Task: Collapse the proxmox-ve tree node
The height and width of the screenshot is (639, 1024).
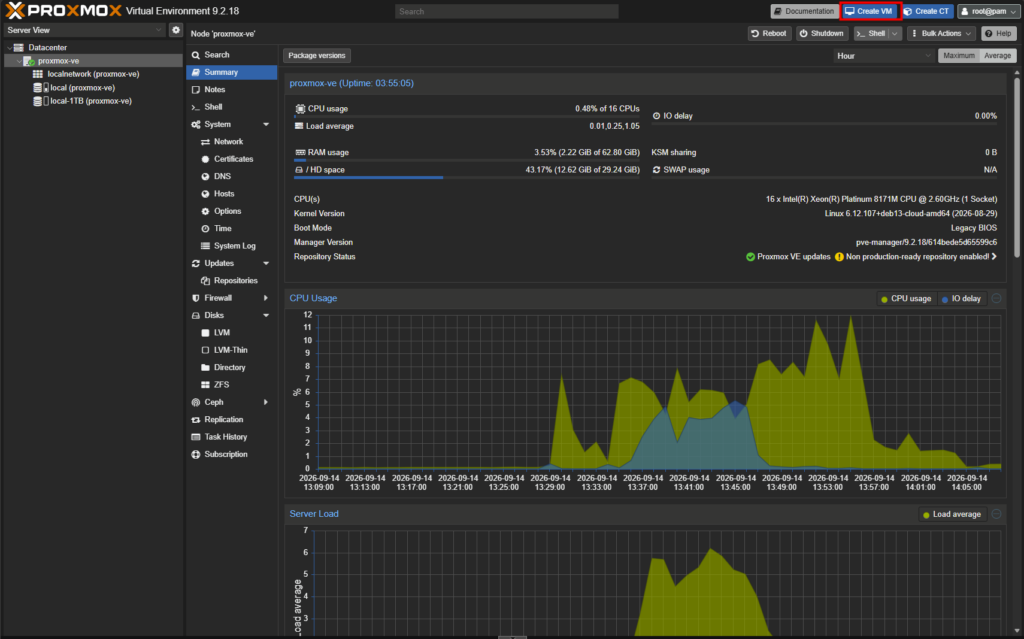Action: [19, 61]
